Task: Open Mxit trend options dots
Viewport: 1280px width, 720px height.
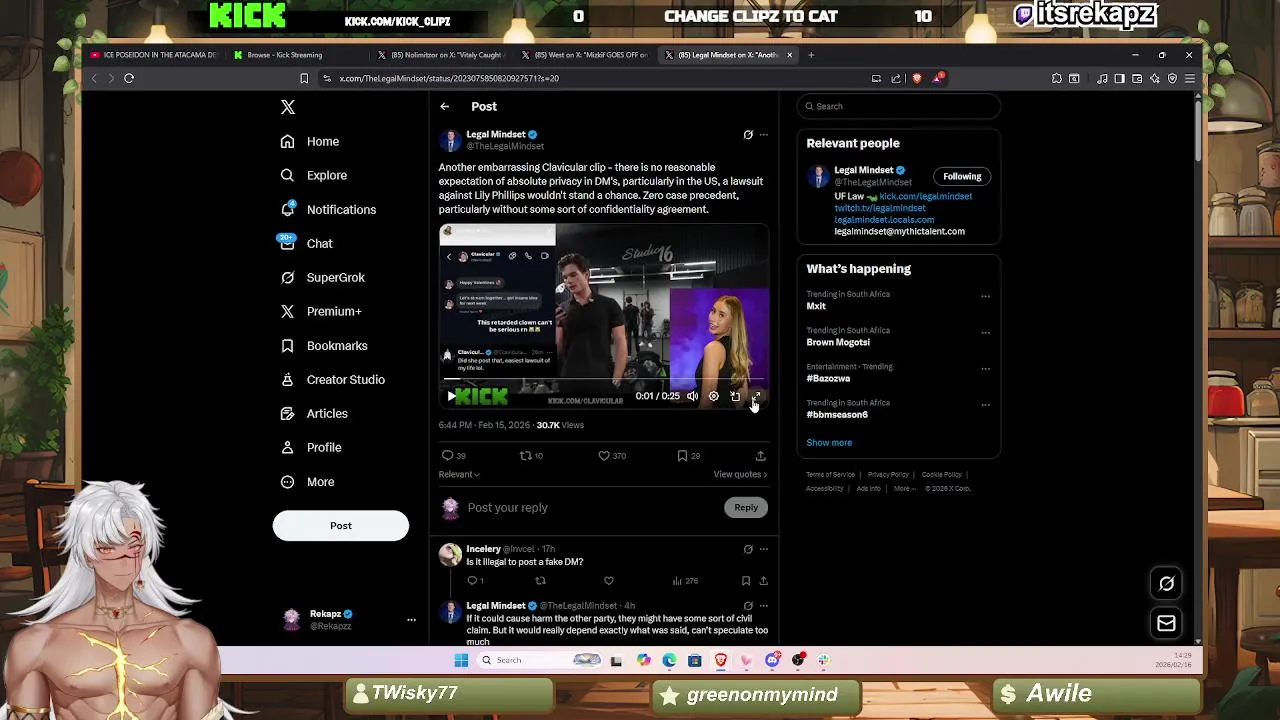Action: pyautogui.click(x=985, y=297)
